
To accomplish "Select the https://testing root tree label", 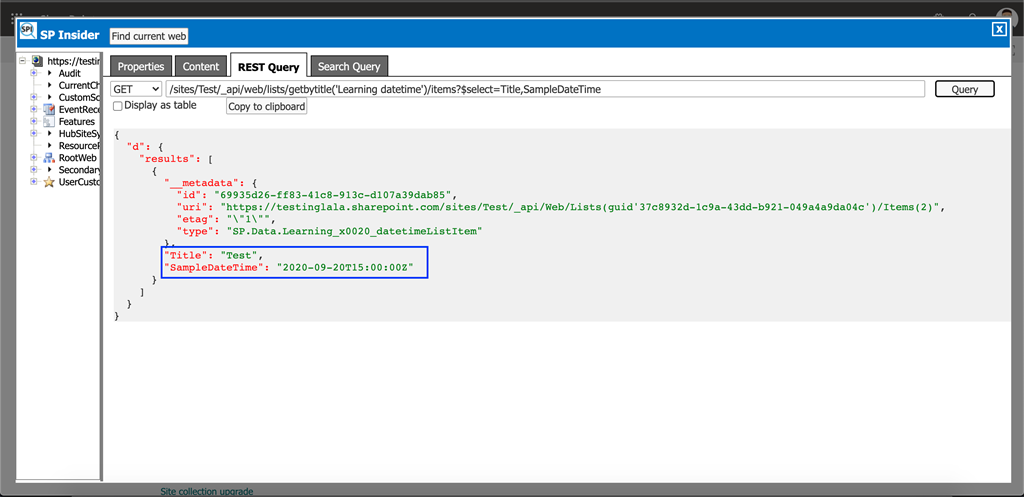I will 73,61.
